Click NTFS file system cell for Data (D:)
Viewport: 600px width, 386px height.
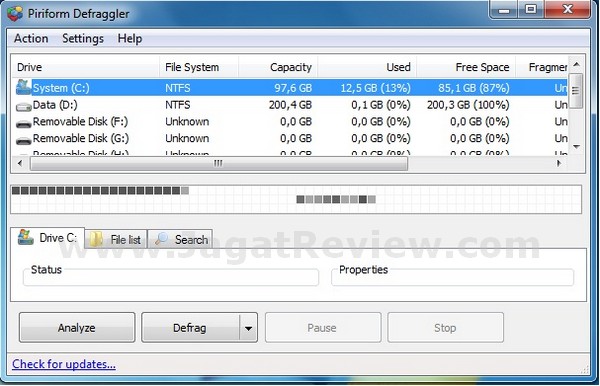click(x=178, y=105)
